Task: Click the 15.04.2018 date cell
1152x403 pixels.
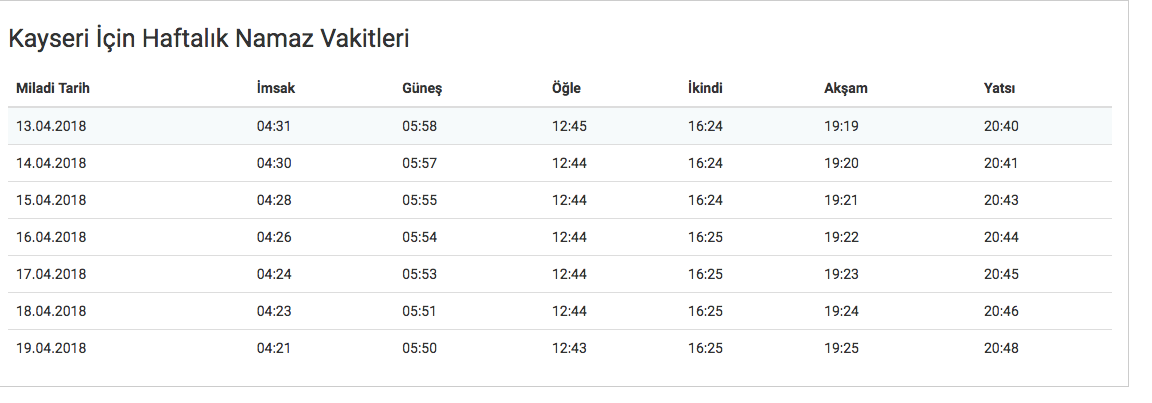Action: tap(51, 200)
